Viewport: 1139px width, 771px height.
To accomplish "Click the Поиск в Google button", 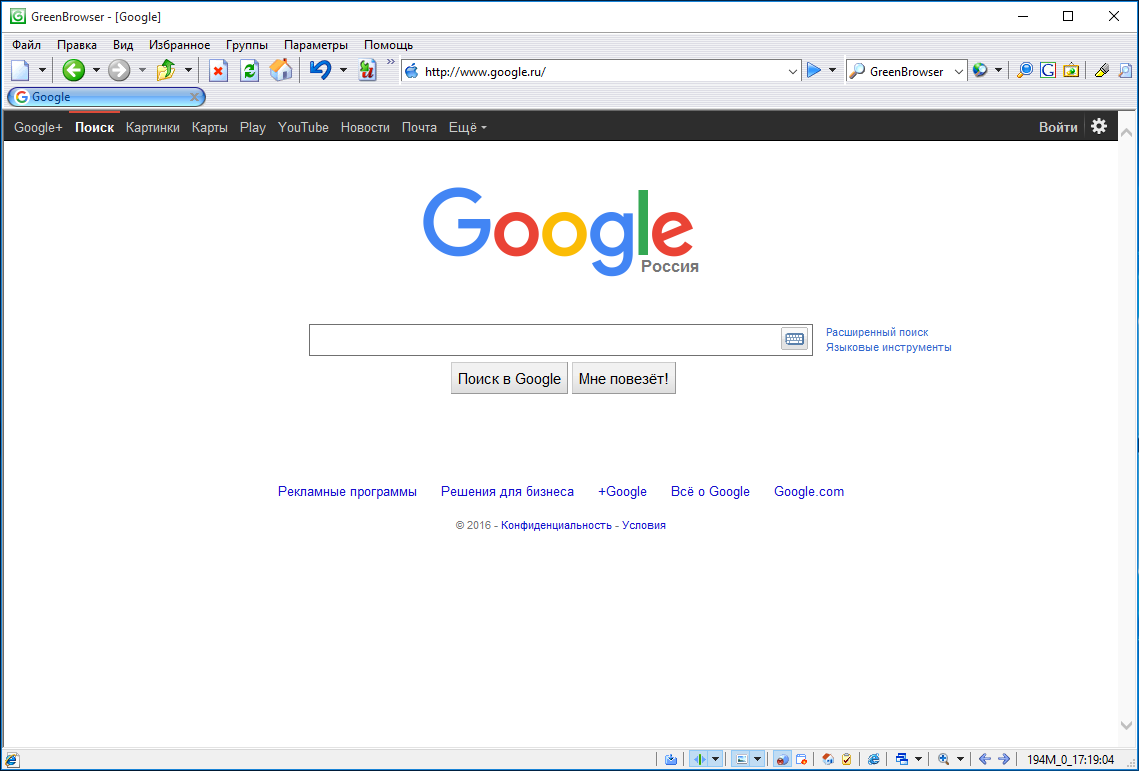I will point(509,379).
